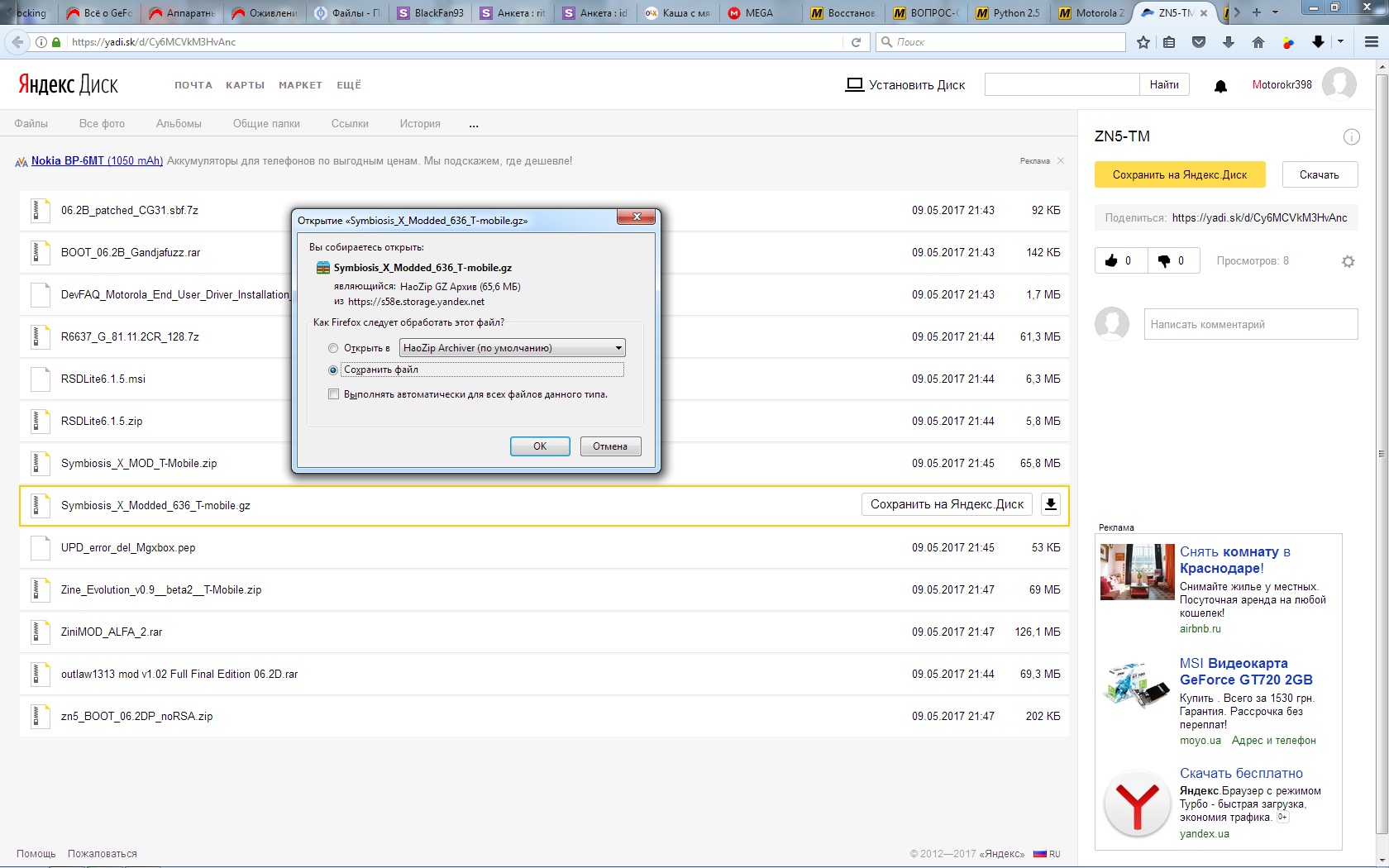Switch to Все фото tab
This screenshot has width=1389, height=868.
tap(102, 124)
